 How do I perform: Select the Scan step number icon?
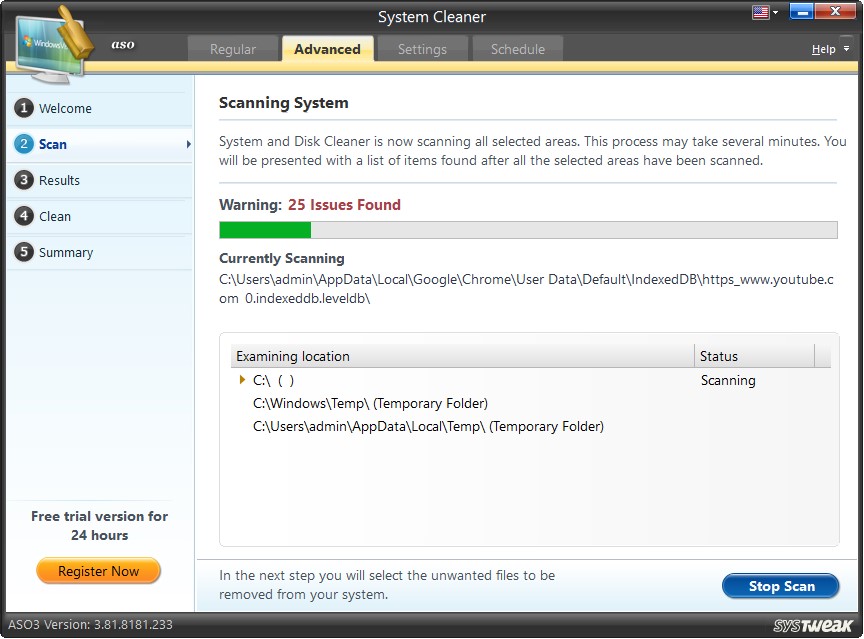tap(24, 144)
